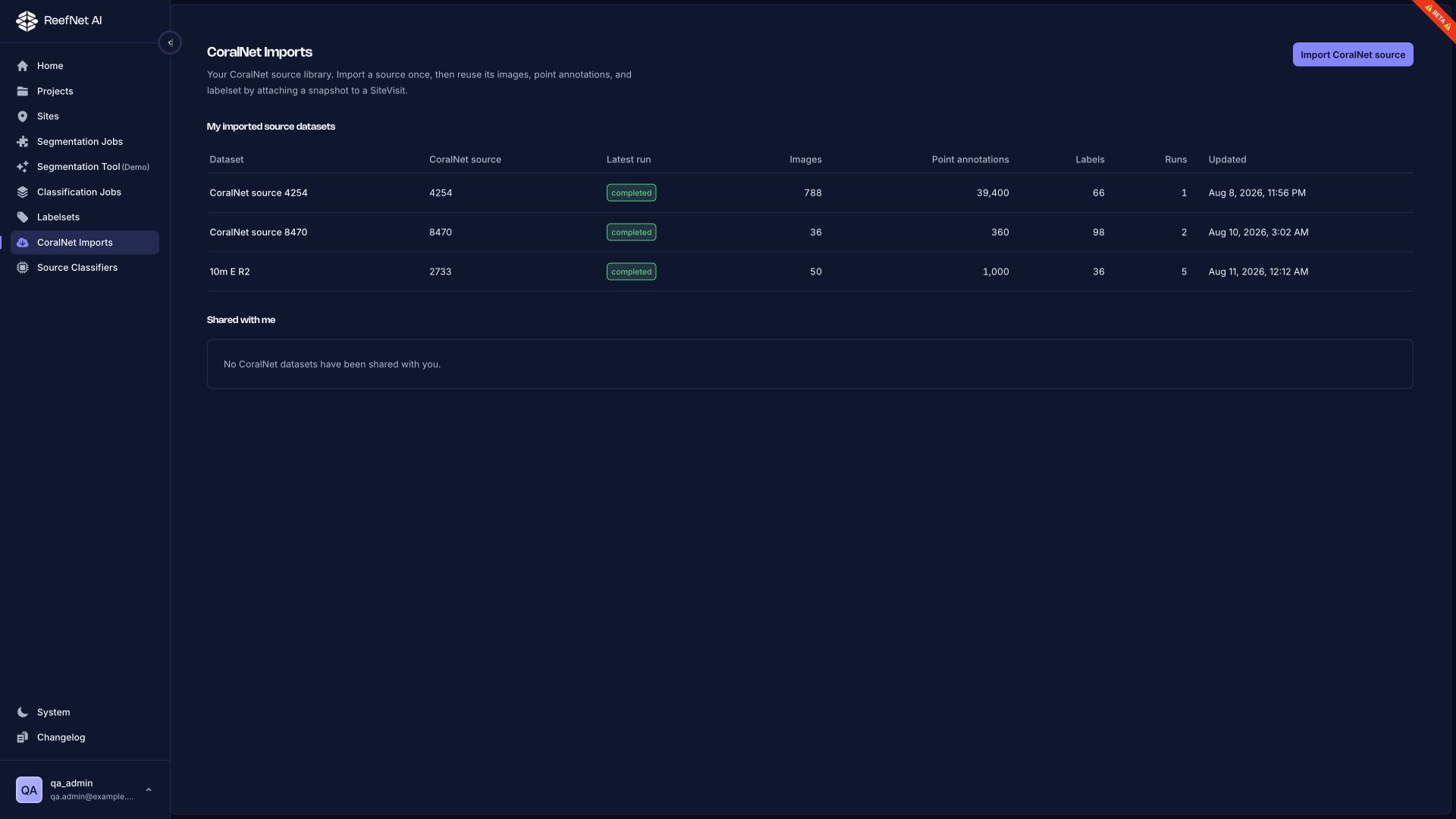
Task: Click the CoralNet source column header
Action: [465, 159]
